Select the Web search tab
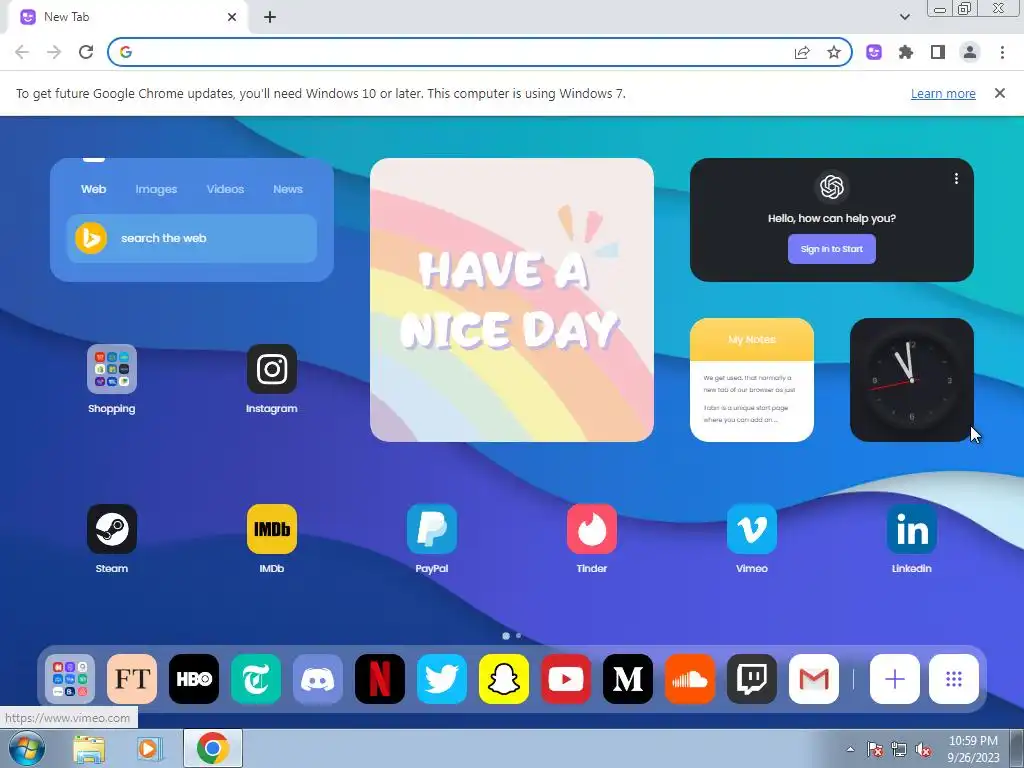 click(x=93, y=189)
